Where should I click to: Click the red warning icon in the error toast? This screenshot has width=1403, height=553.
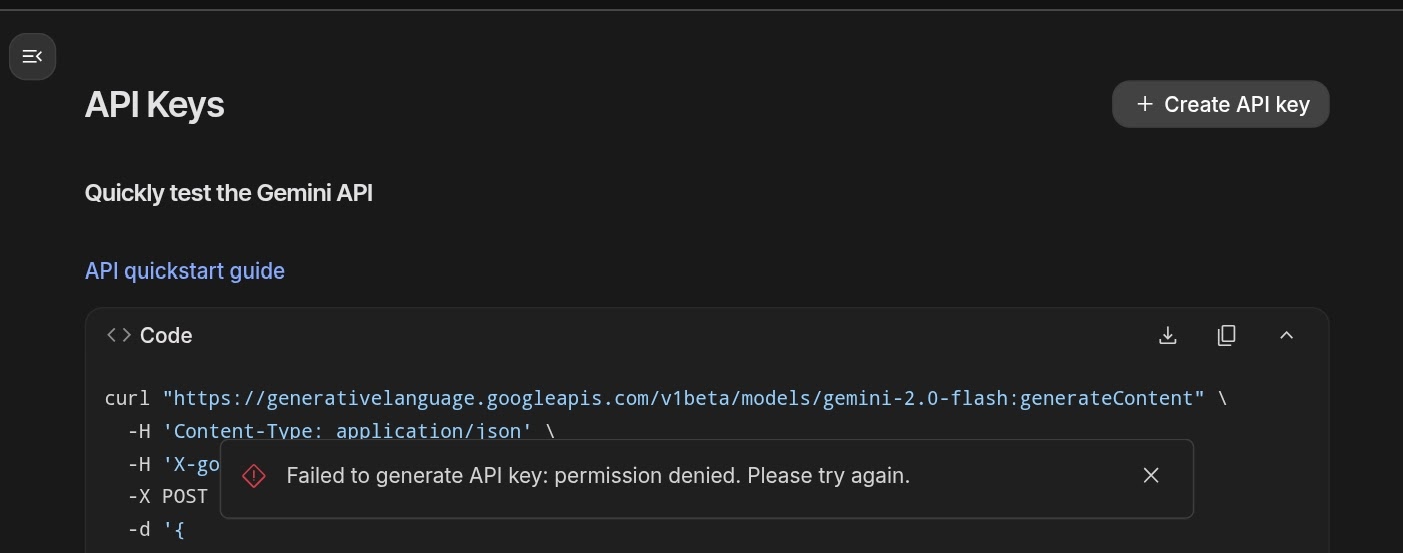(x=254, y=476)
